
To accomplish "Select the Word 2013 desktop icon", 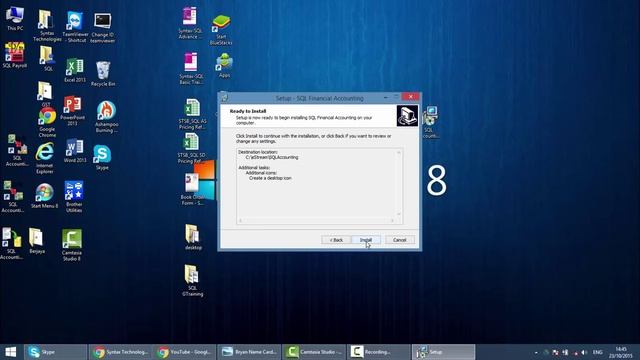I will click(75, 151).
